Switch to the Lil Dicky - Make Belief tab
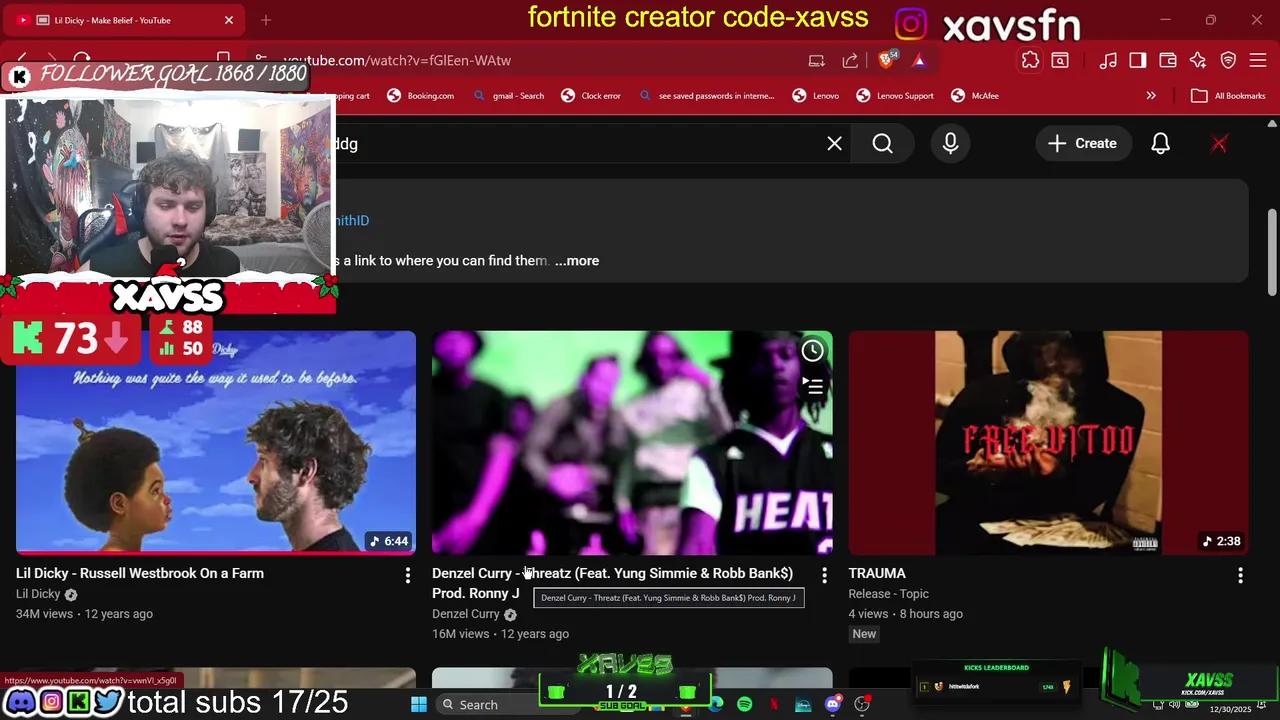Image resolution: width=1280 pixels, height=720 pixels. pos(125,20)
